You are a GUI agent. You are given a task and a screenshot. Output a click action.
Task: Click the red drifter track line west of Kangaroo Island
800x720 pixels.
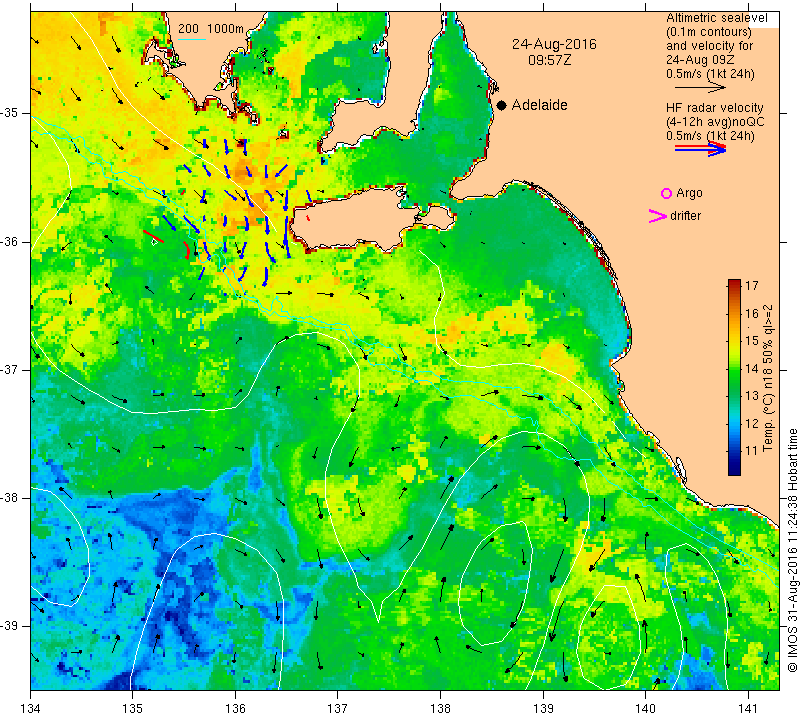(153, 237)
